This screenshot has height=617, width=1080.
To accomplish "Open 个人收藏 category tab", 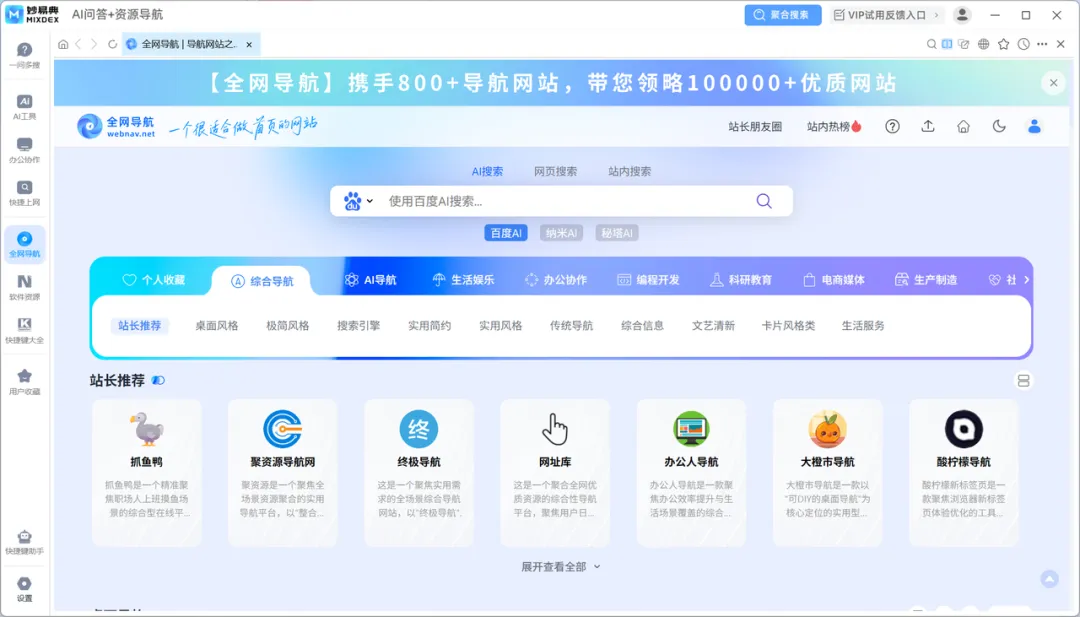I will pos(153,280).
